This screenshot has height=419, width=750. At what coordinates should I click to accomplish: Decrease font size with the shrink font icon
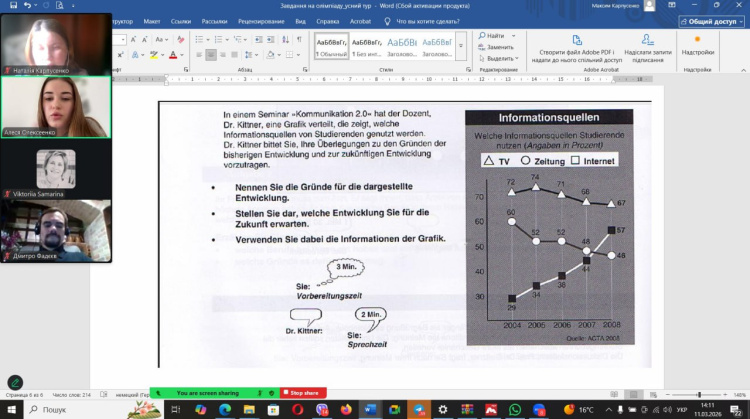coord(144,39)
